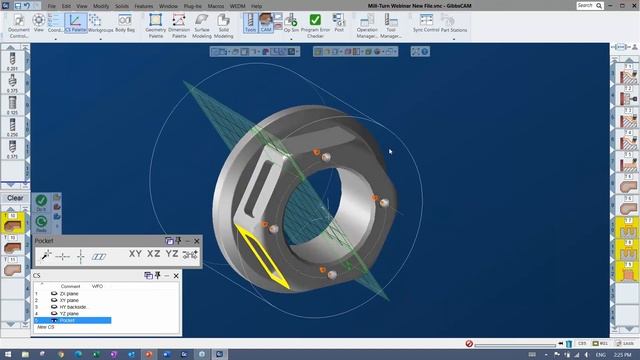Click 'New CS' in the CS list
The height and width of the screenshot is (360, 640).
click(46, 327)
